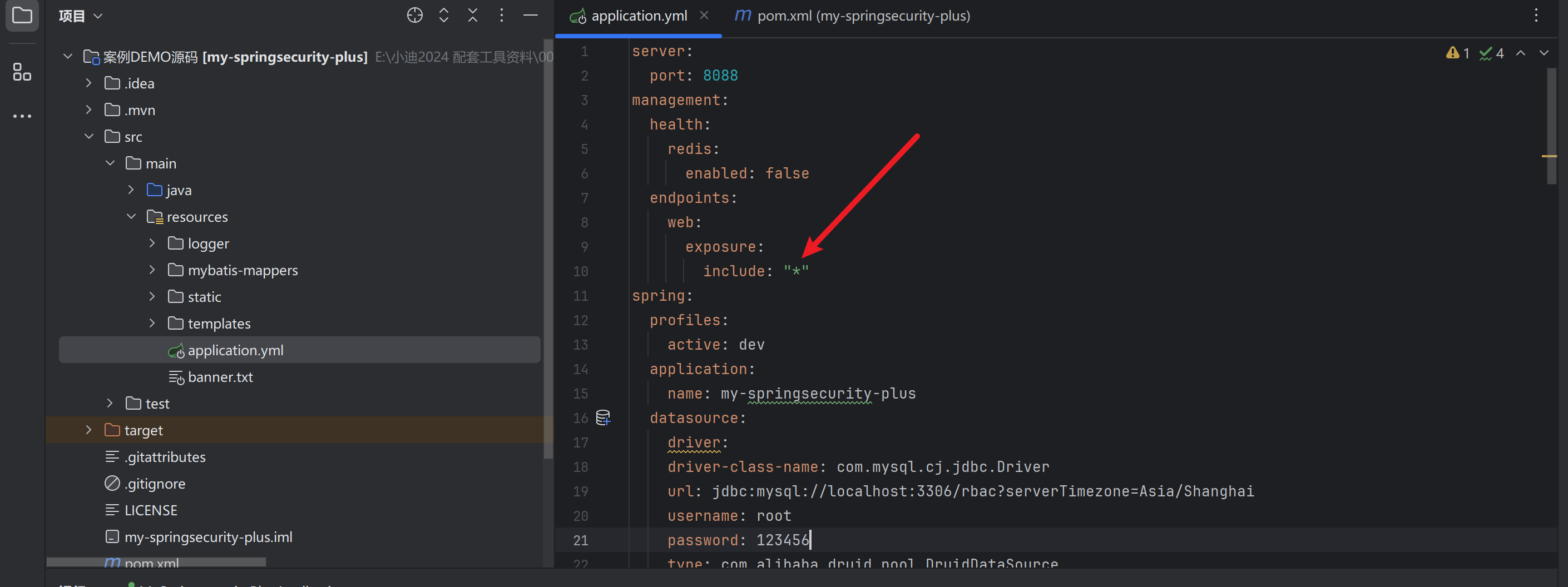
Task: Click the Collapse All icon in project toolbar
Action: pos(472,15)
